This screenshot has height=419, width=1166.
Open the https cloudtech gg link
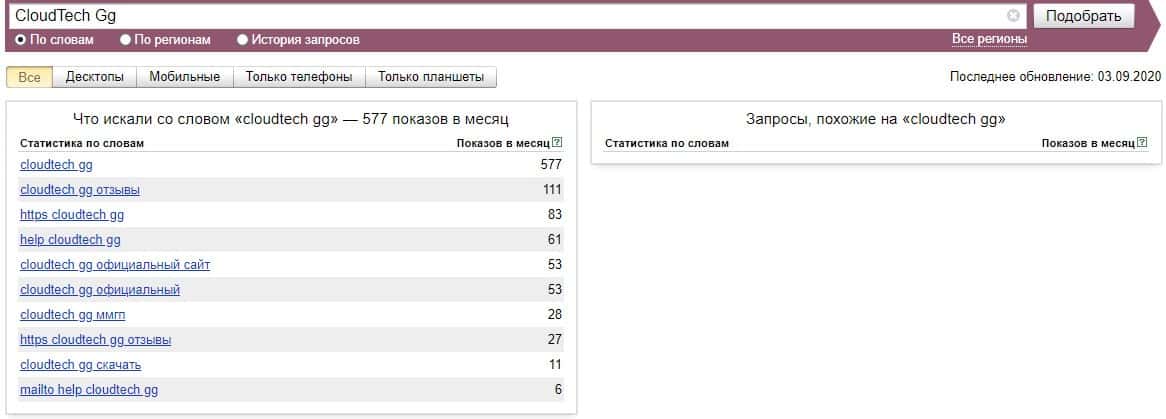point(72,215)
